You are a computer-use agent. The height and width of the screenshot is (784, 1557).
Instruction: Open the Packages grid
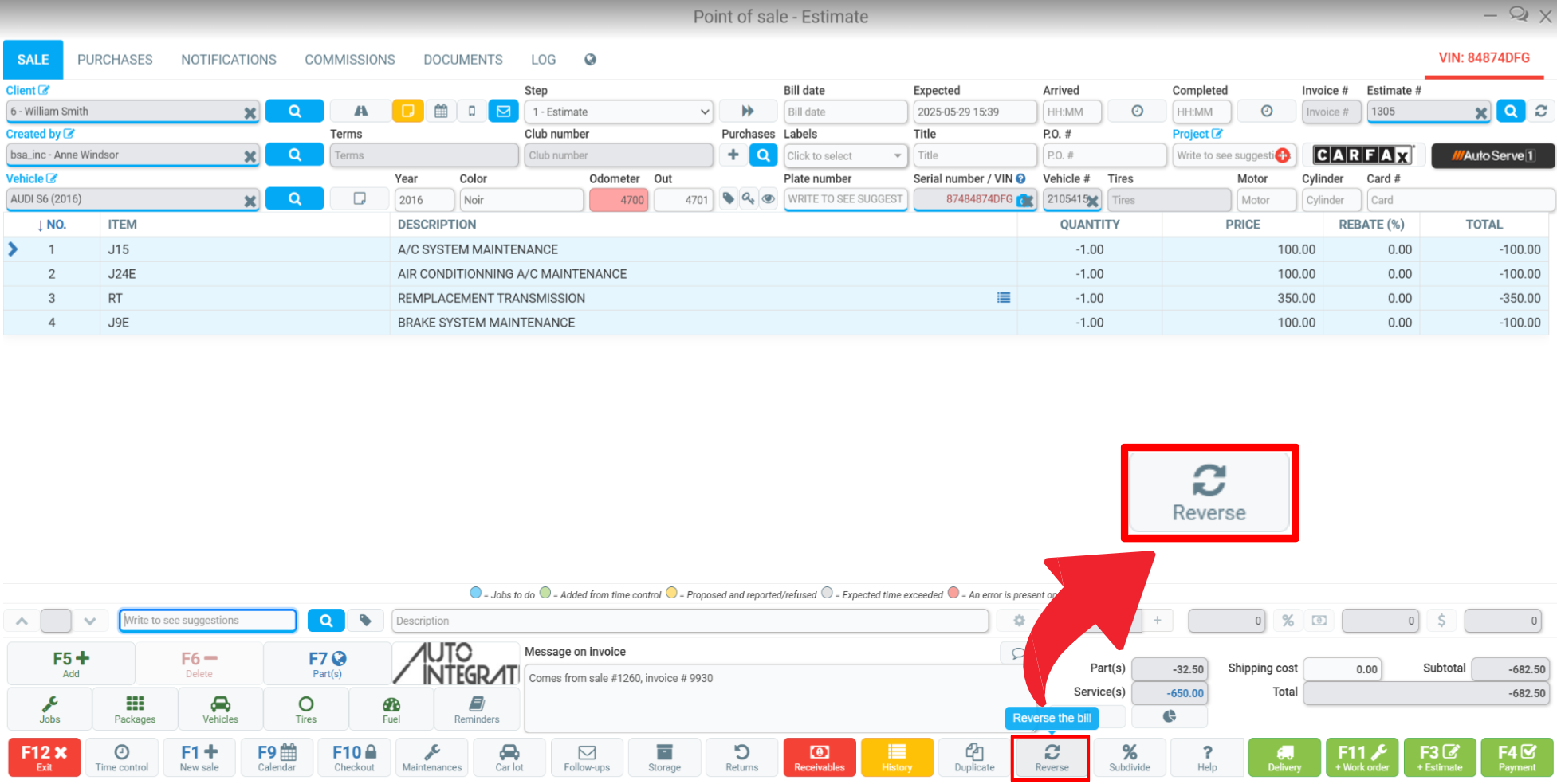pos(135,709)
